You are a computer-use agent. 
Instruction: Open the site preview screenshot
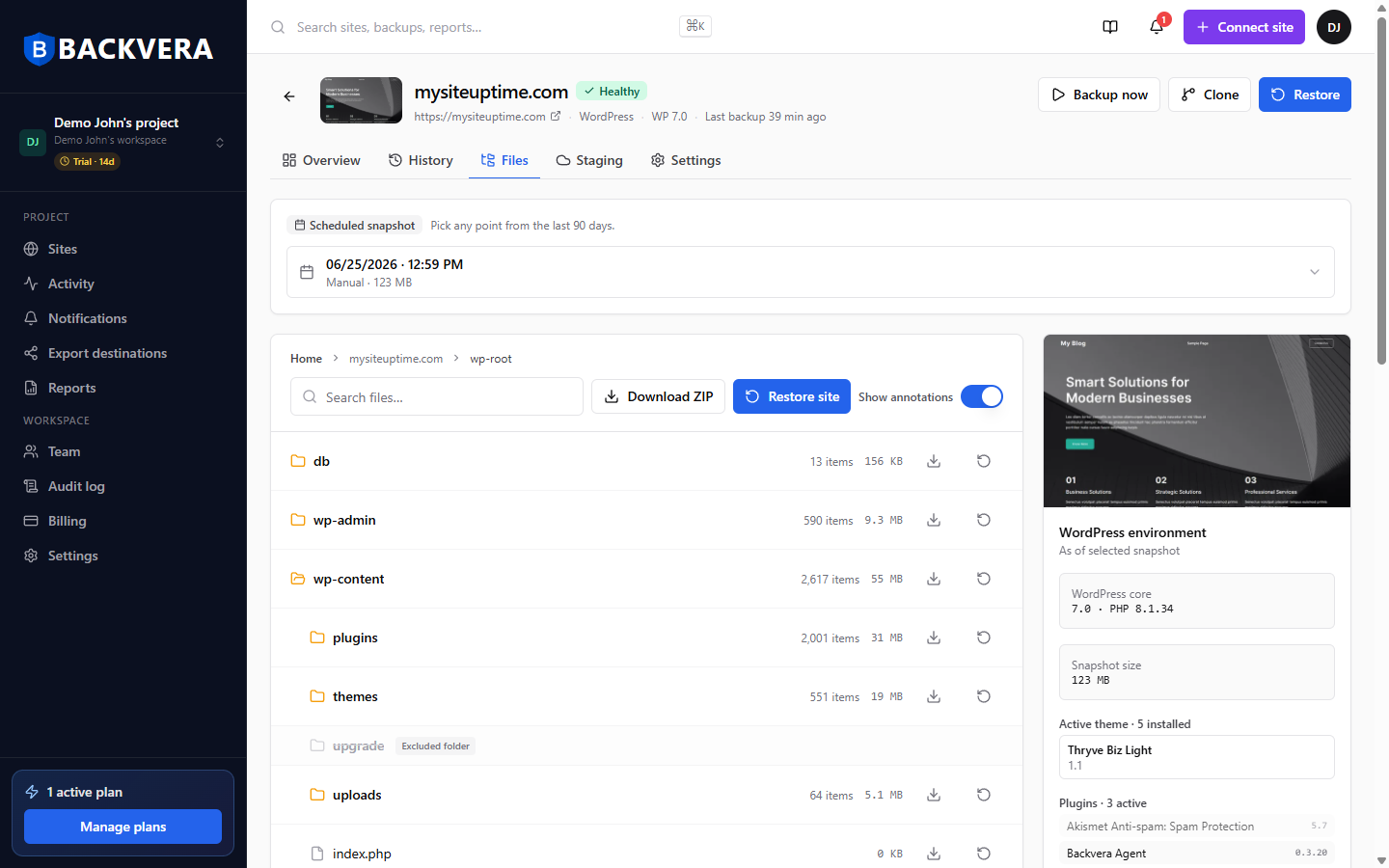tap(1197, 420)
